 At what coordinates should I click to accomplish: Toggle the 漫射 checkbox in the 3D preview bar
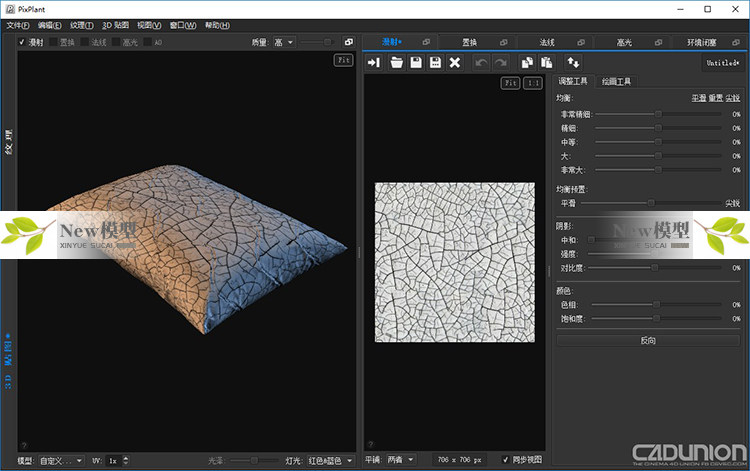point(22,42)
